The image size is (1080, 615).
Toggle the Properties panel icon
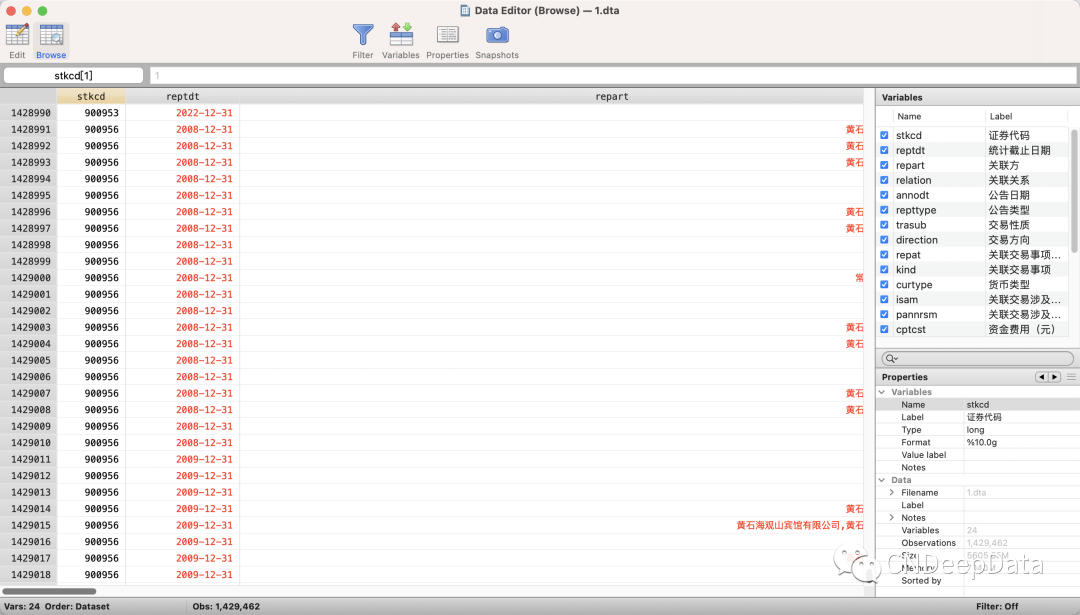pyautogui.click(x=447, y=34)
